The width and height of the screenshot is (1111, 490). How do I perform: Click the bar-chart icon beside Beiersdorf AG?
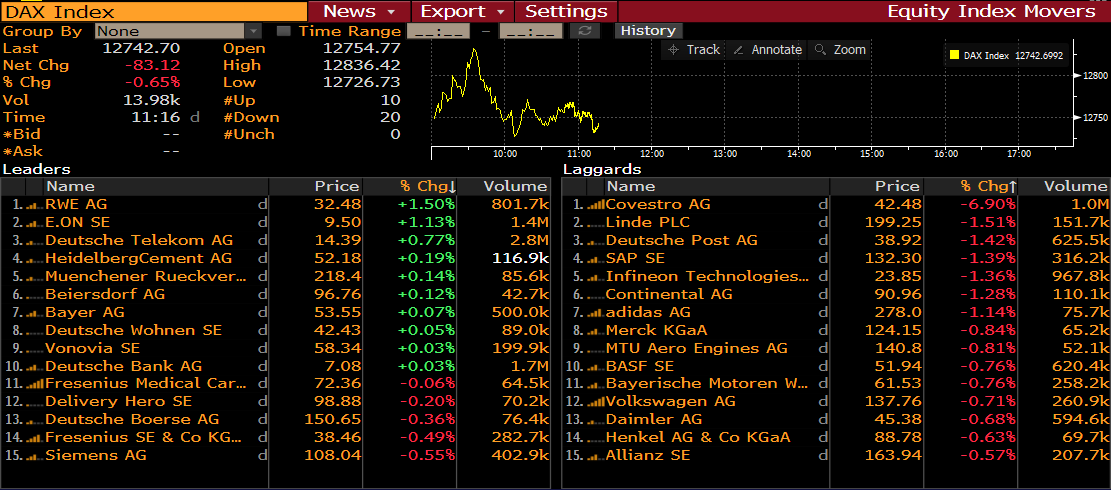pyautogui.click(x=35, y=294)
